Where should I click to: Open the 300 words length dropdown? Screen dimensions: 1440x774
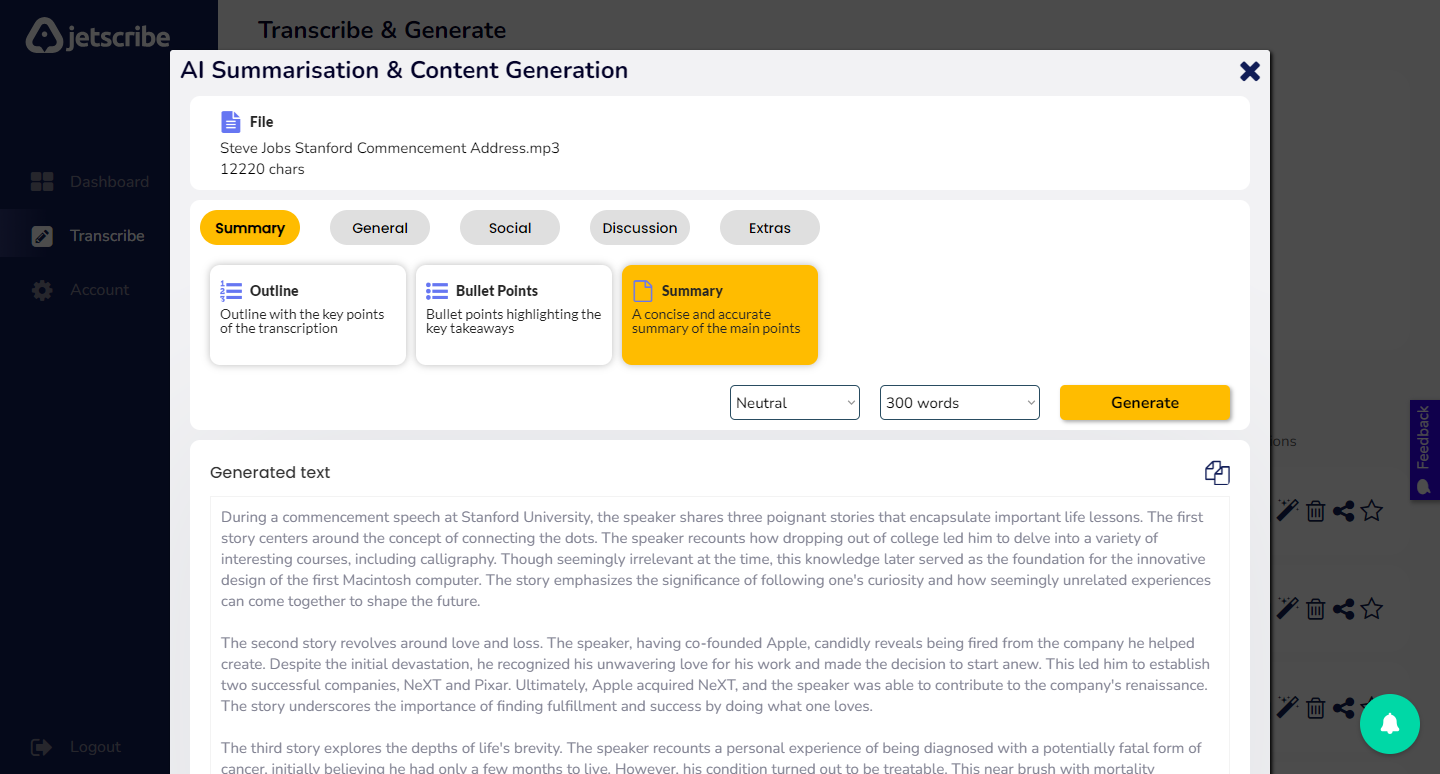tap(960, 403)
